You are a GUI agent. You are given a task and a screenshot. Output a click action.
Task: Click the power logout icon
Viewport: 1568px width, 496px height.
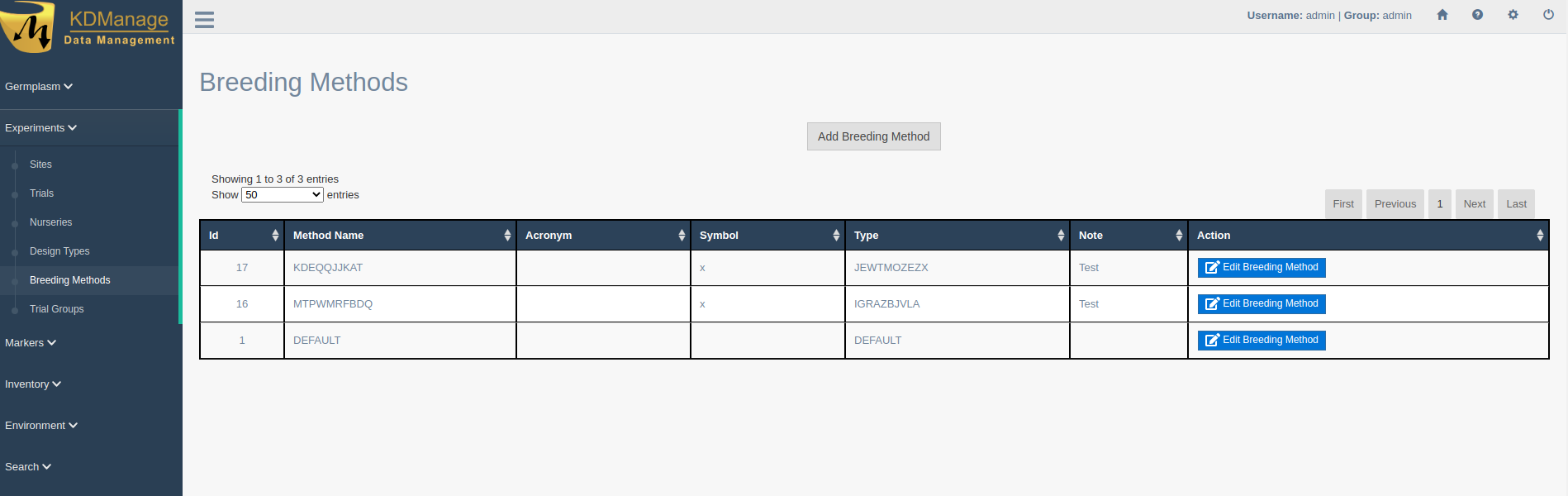(1548, 15)
